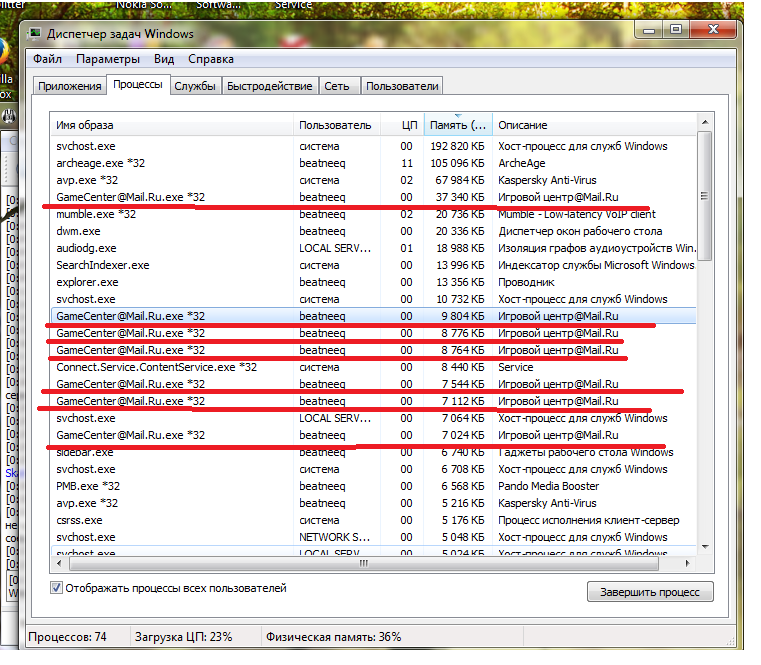
Task: Select the explorer.exe process
Action: 374,282
